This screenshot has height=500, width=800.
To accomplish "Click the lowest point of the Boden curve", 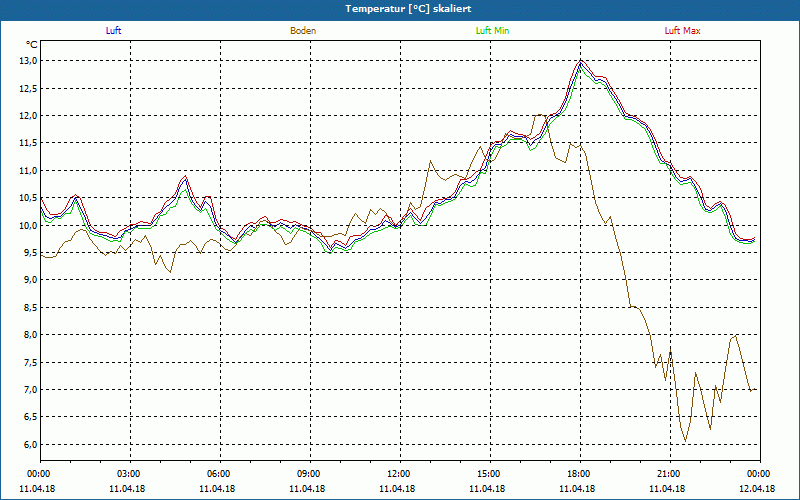I will pyautogui.click(x=685, y=441).
